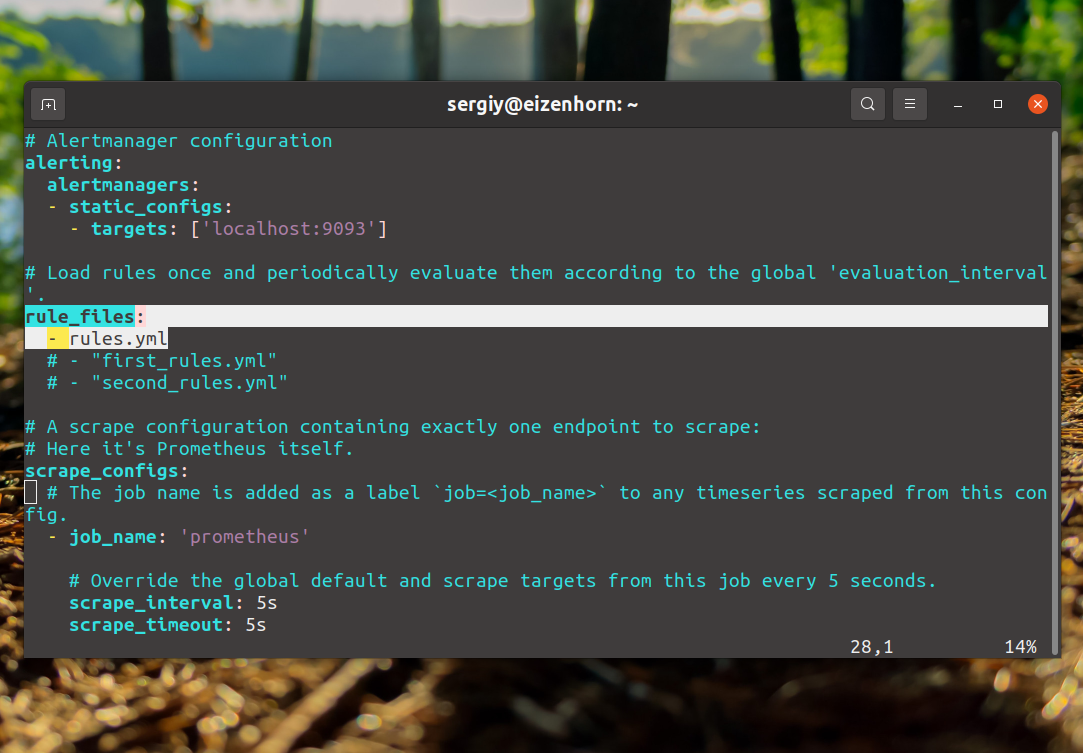The width and height of the screenshot is (1083, 753).
Task: Click the wrapped 'fig.' continuation text
Action: [x=46, y=515]
